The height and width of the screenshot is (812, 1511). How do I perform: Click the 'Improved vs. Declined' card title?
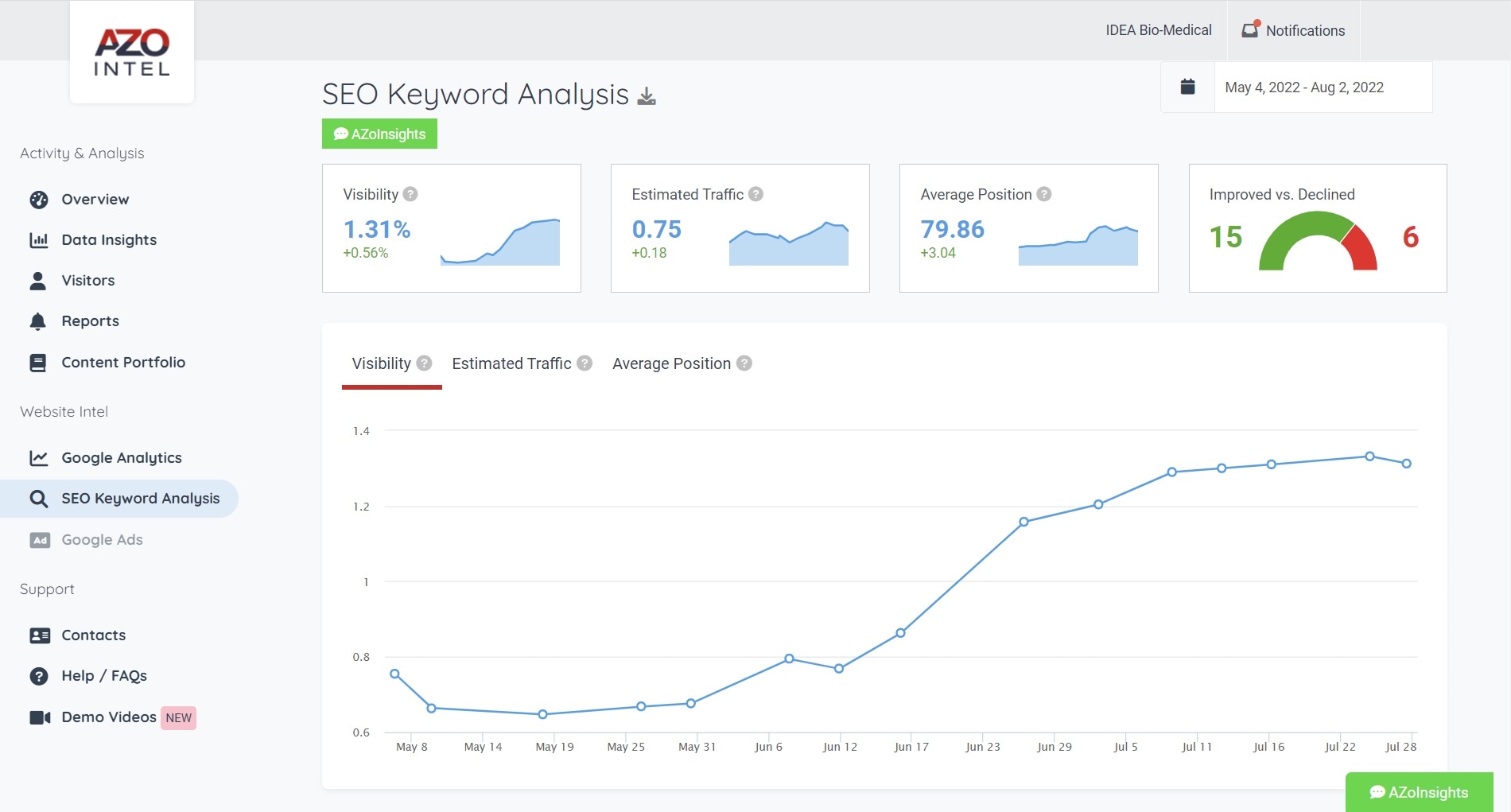coord(1282,195)
